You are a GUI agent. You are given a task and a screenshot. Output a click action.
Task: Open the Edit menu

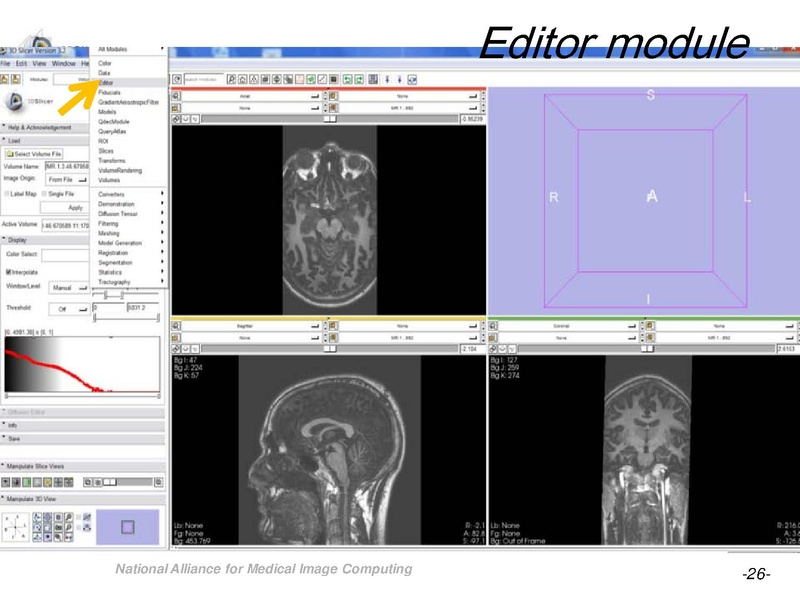(21, 63)
